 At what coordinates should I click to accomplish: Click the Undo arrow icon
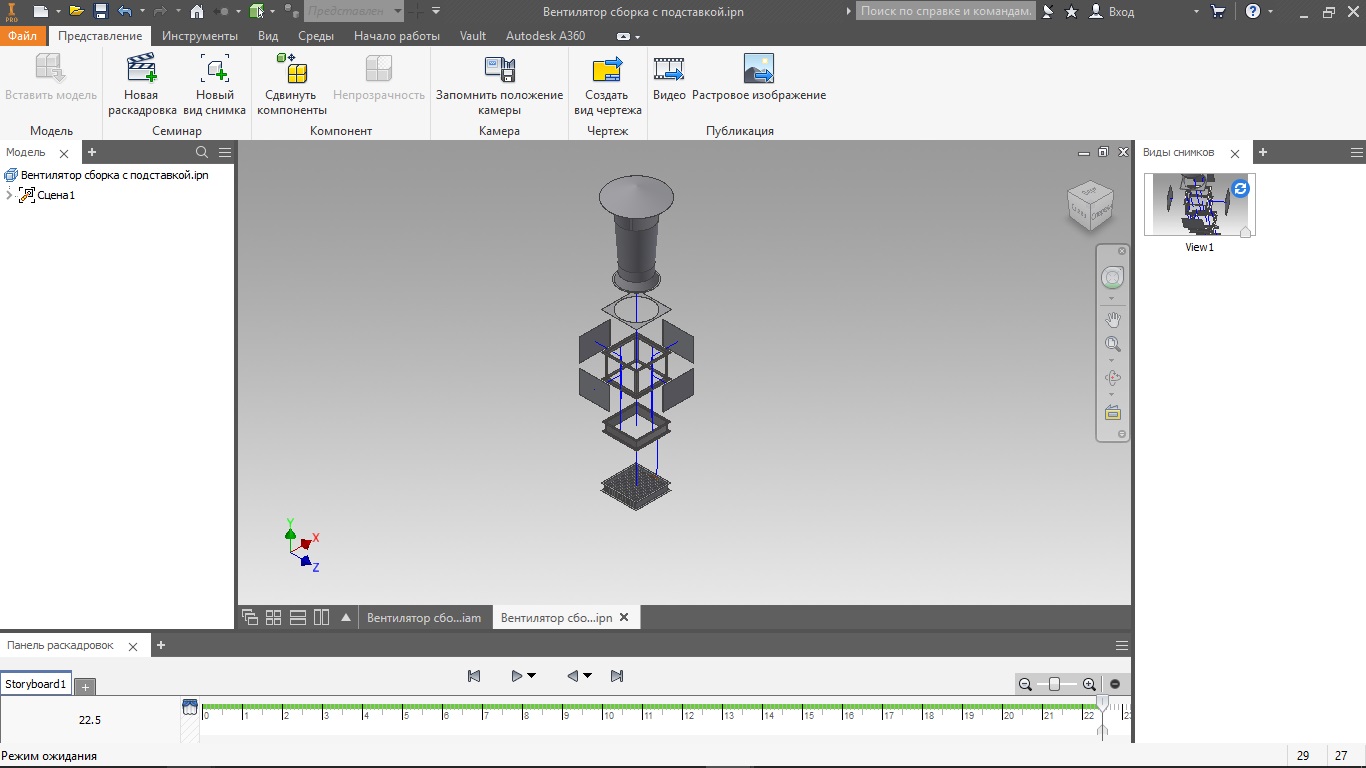pos(125,11)
